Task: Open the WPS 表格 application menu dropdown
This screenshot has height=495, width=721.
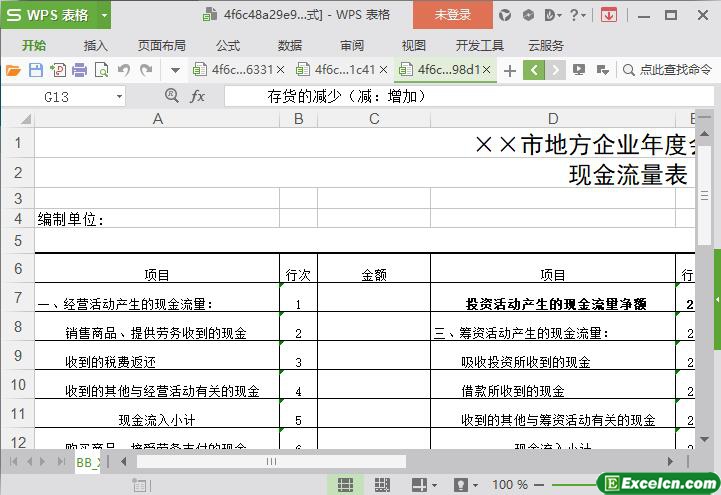Action: [100, 15]
